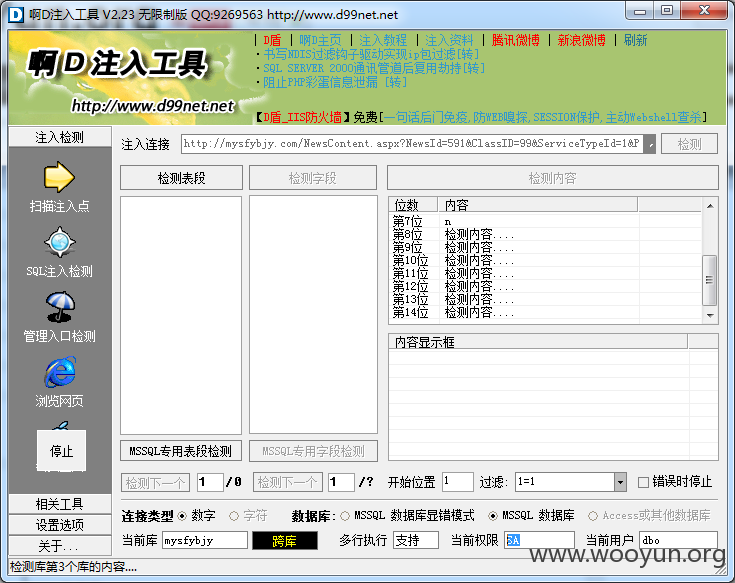The height and width of the screenshot is (583, 735).
Task: Click the 当前库 mysfybjy field
Action: [205, 540]
